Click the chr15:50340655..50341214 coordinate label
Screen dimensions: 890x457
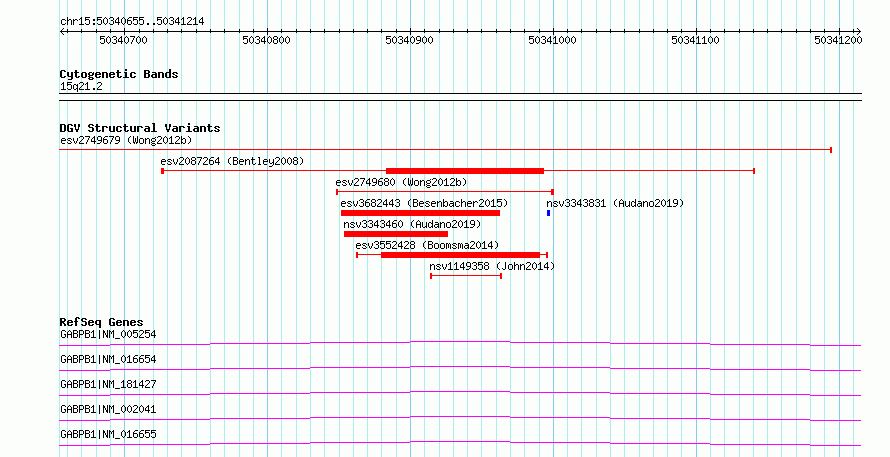tap(132, 22)
